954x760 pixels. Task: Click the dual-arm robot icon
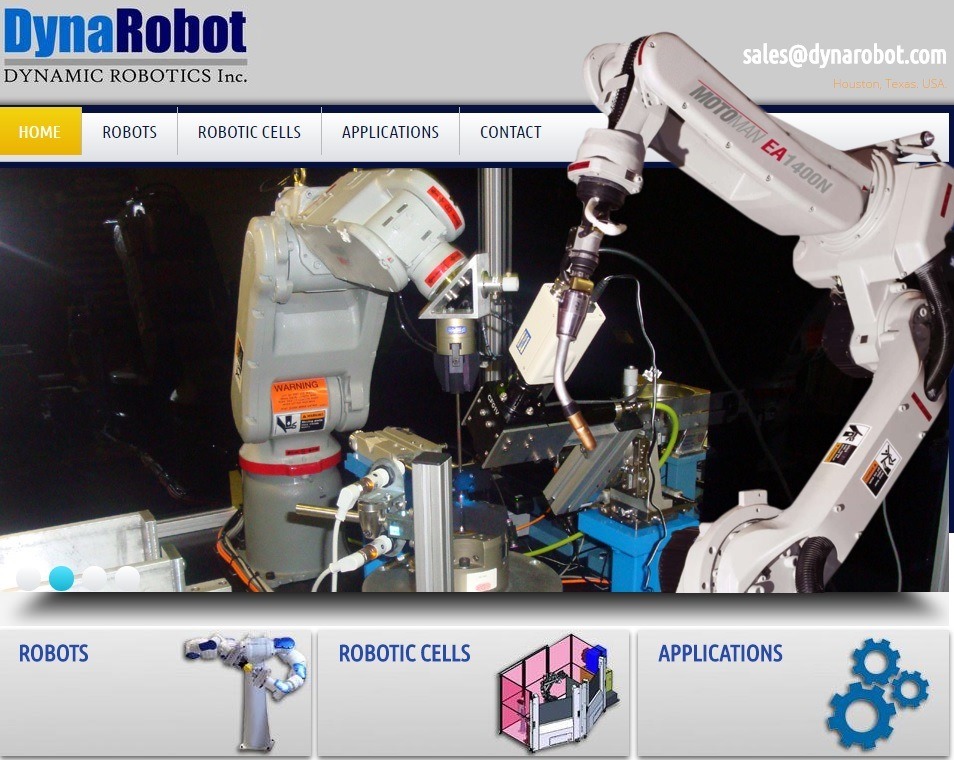click(x=246, y=693)
